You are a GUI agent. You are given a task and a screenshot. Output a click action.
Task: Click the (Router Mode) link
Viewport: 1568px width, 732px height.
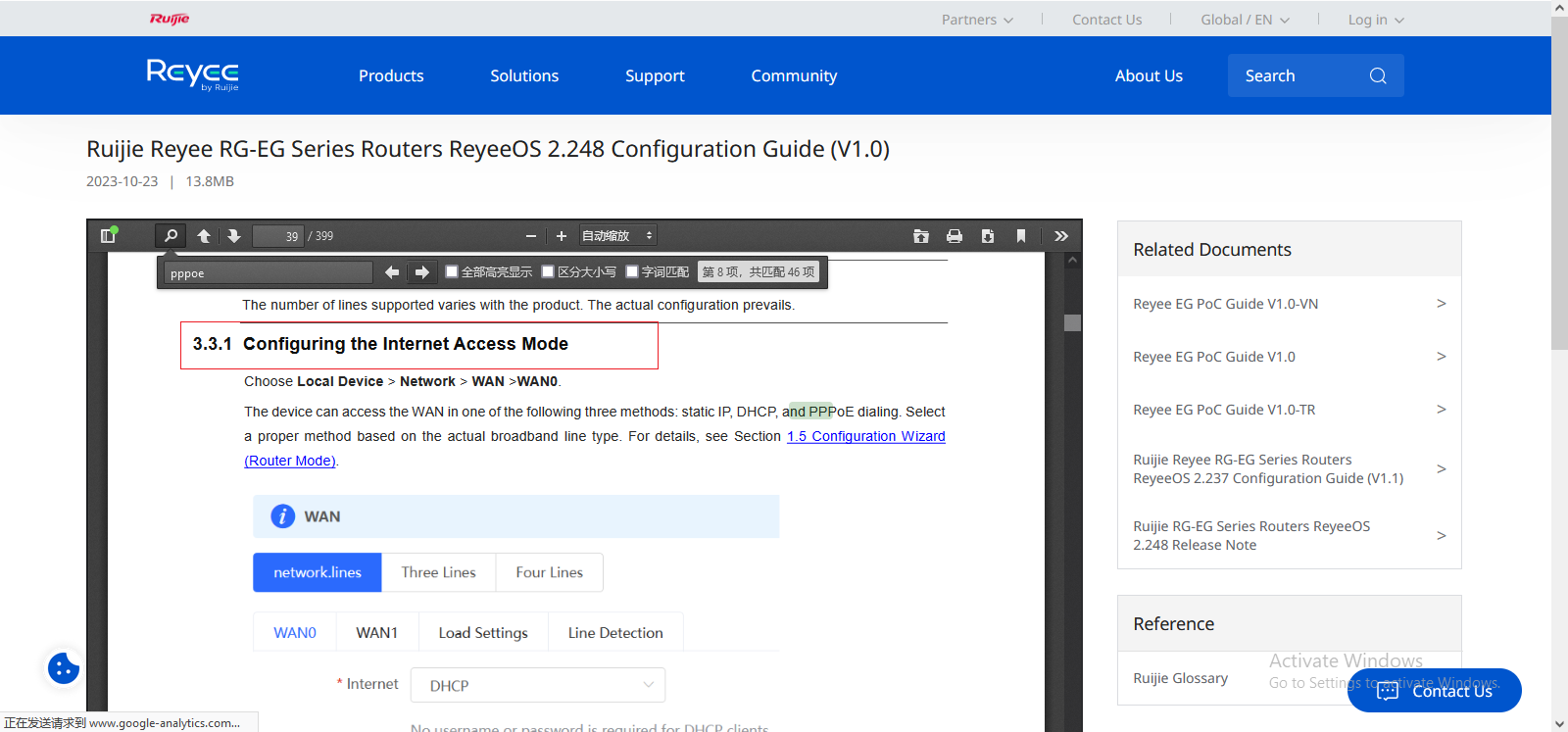[x=290, y=461]
